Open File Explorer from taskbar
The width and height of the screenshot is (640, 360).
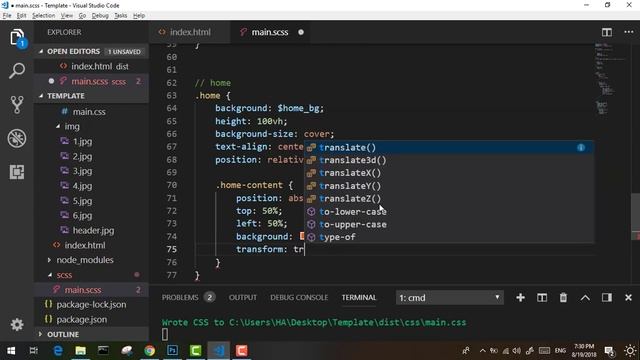click(x=80, y=351)
